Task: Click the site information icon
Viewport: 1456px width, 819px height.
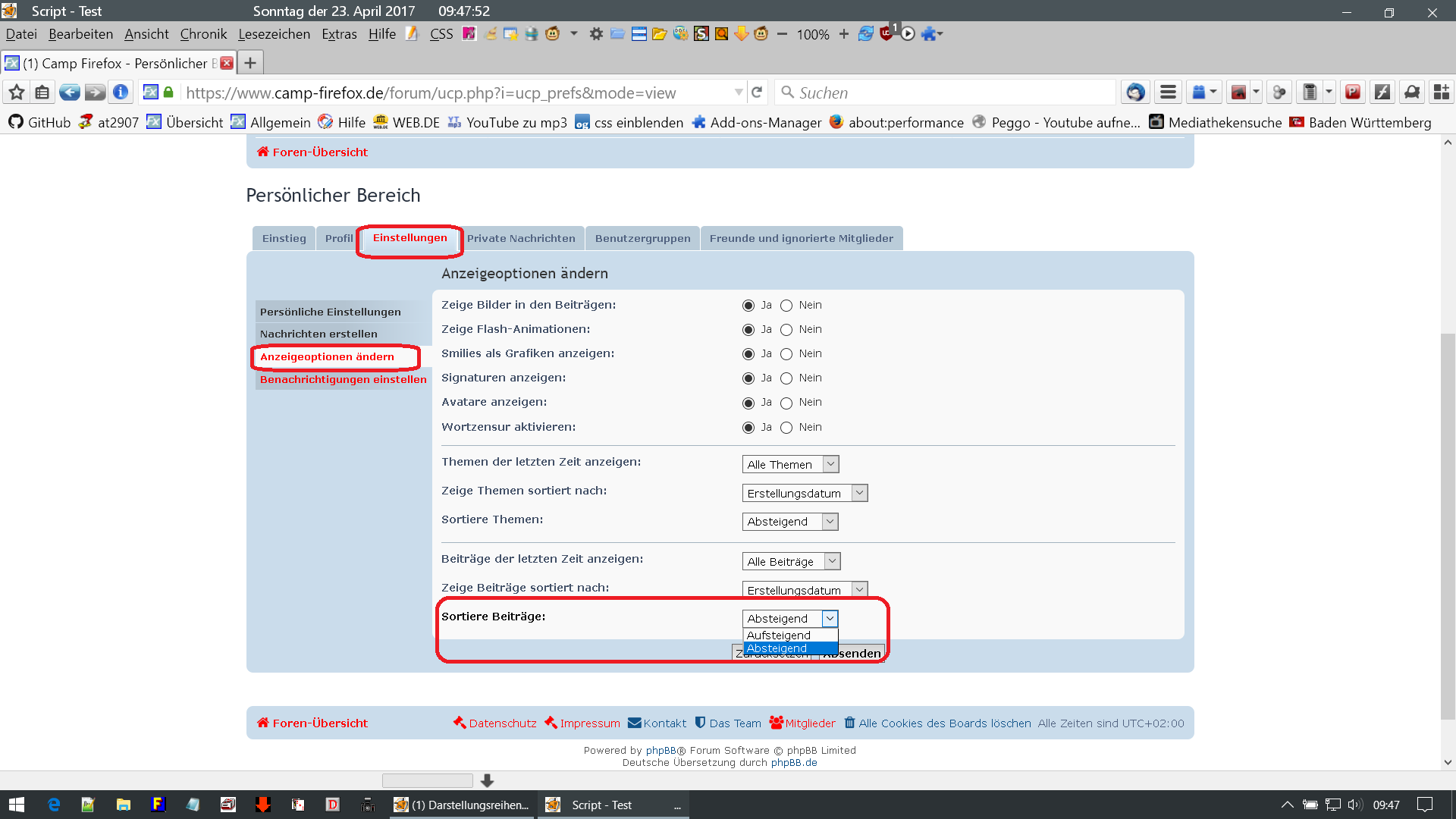Action: (x=121, y=93)
